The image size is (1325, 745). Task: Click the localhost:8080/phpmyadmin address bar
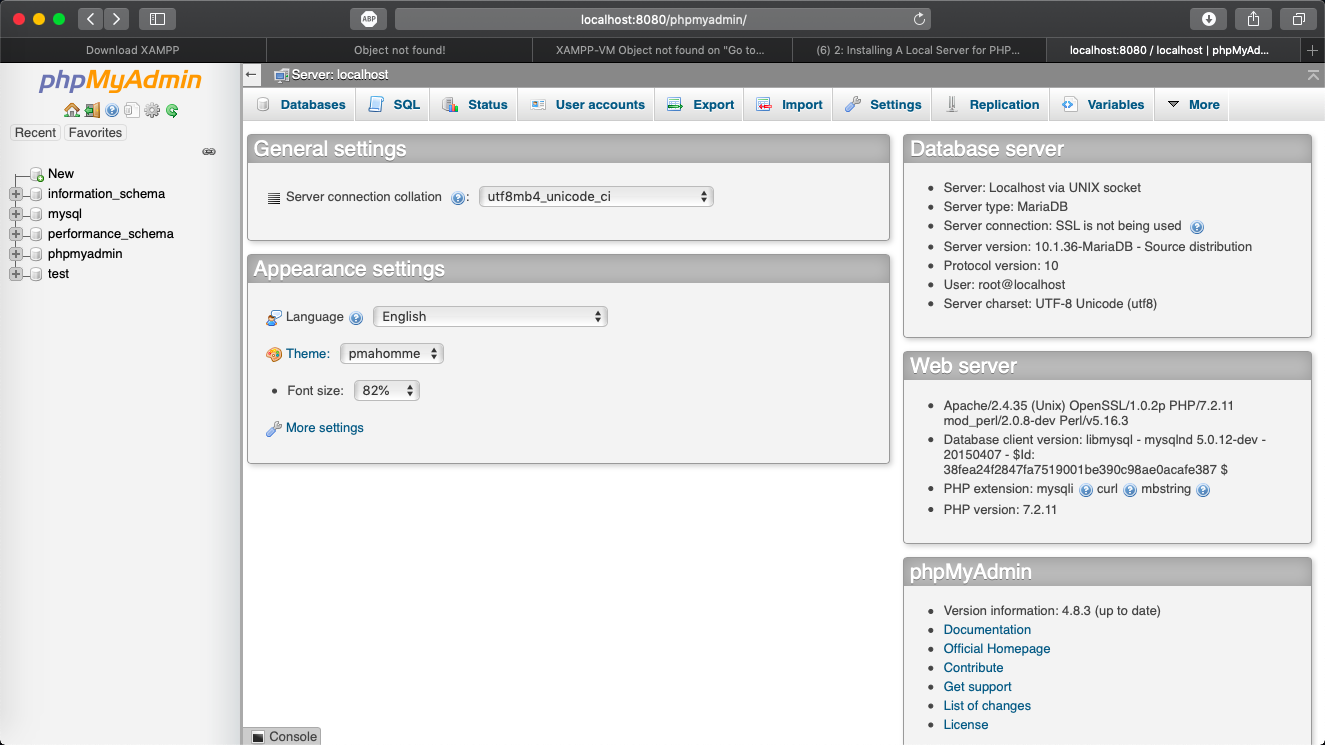click(x=663, y=19)
